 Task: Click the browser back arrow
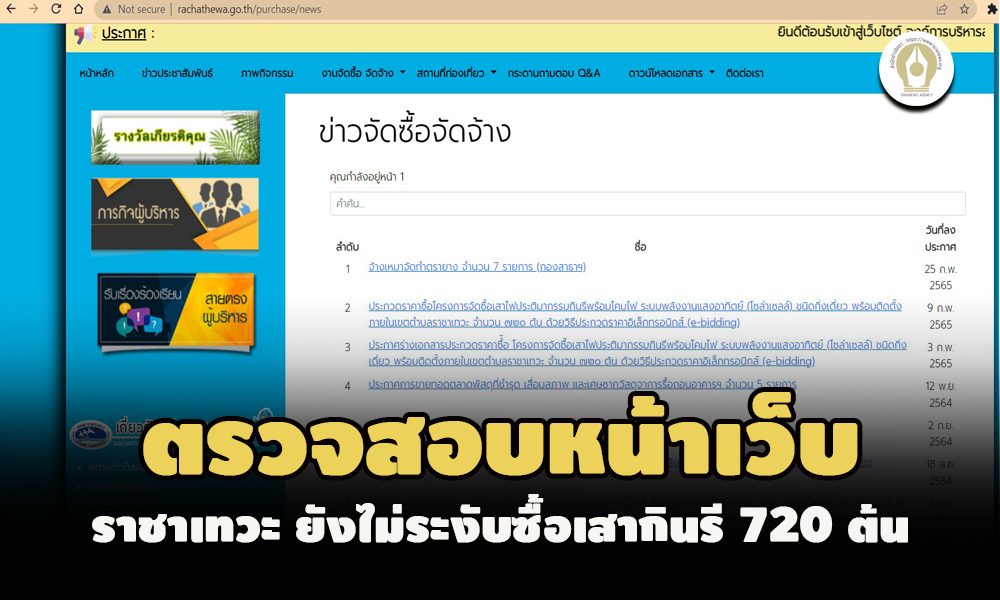(11, 9)
